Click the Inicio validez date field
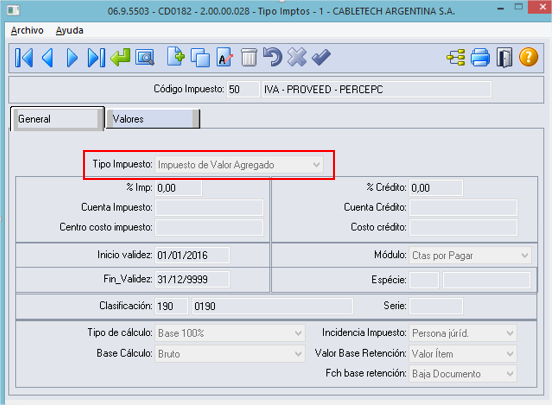This screenshot has height=405, width=552. 192,255
